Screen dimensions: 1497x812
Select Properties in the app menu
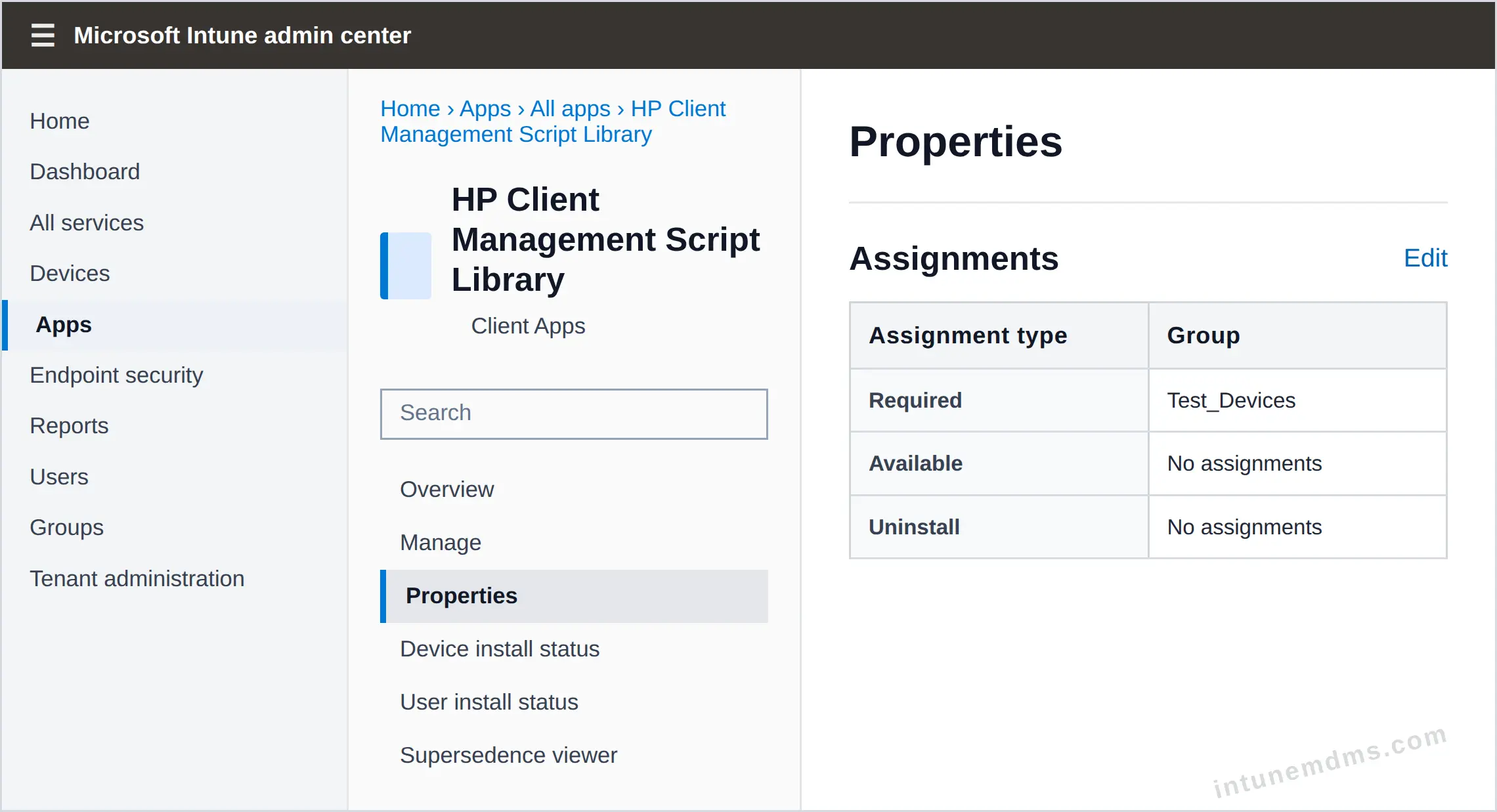click(x=574, y=596)
